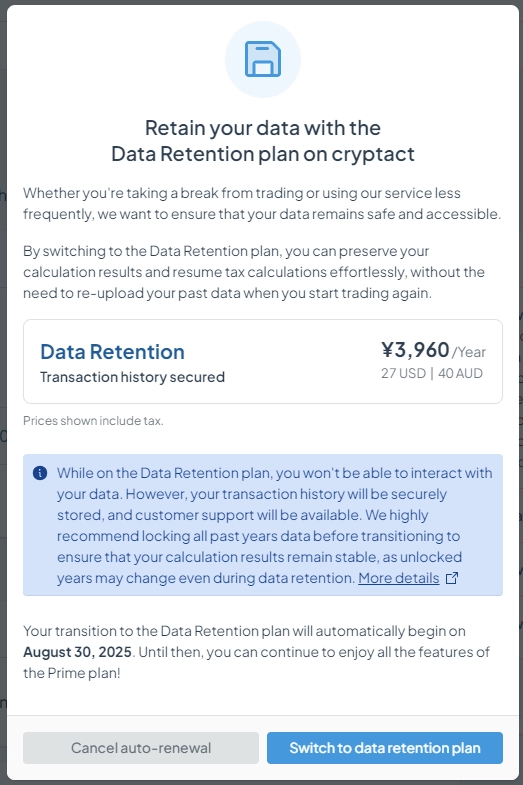
Task: Click the Prices shown include tax note
Action: 93,421
